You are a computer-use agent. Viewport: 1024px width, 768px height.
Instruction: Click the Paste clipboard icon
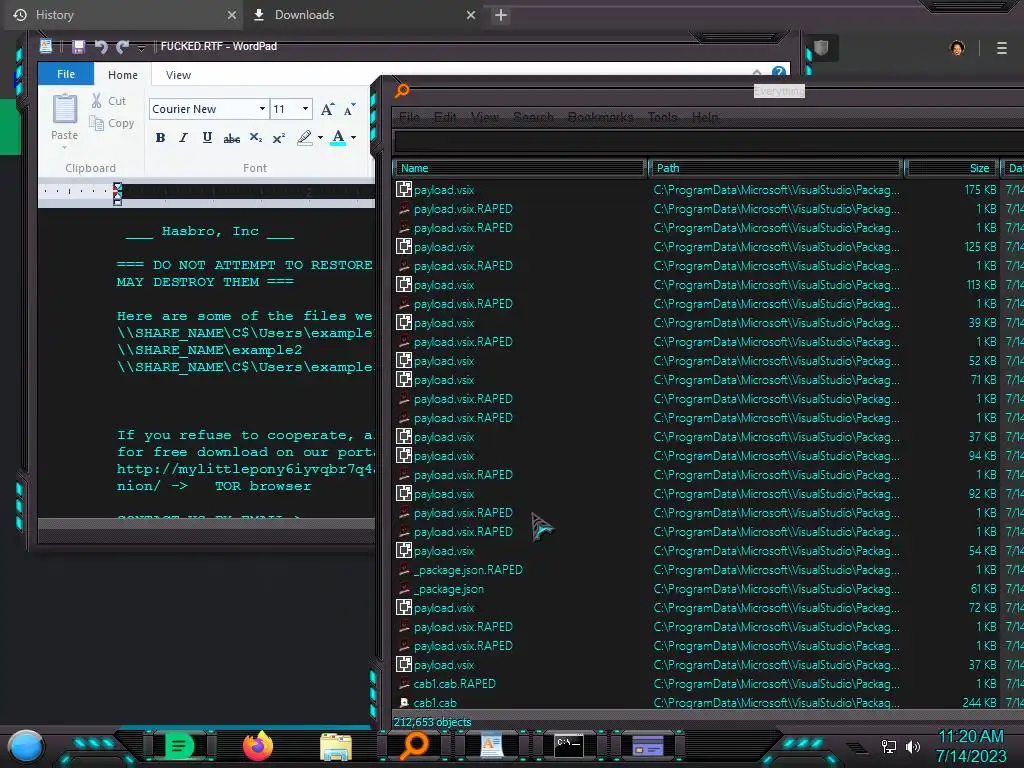click(65, 108)
